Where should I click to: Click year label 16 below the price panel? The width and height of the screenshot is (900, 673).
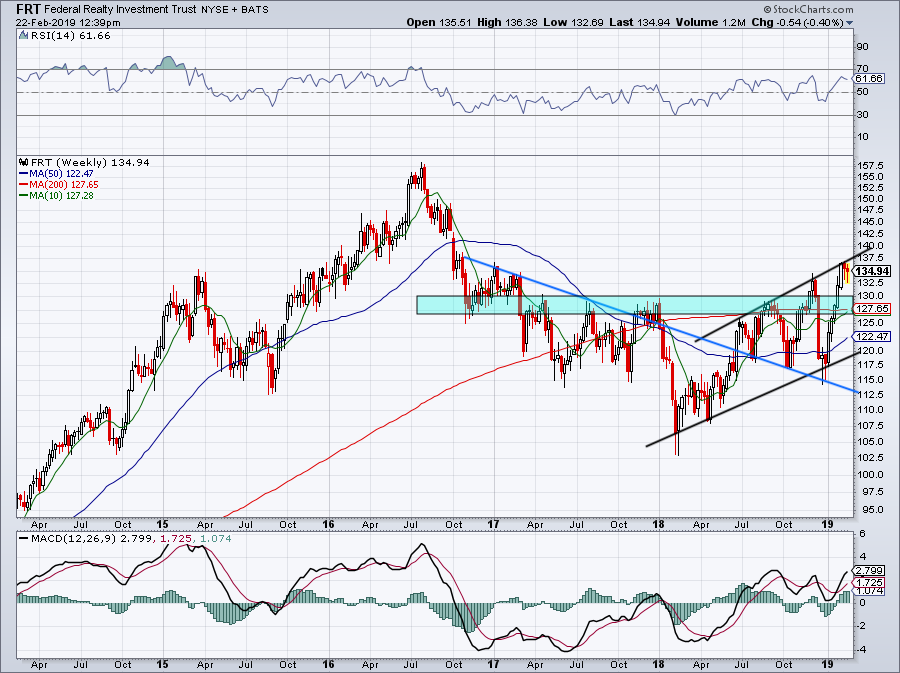pyautogui.click(x=328, y=524)
